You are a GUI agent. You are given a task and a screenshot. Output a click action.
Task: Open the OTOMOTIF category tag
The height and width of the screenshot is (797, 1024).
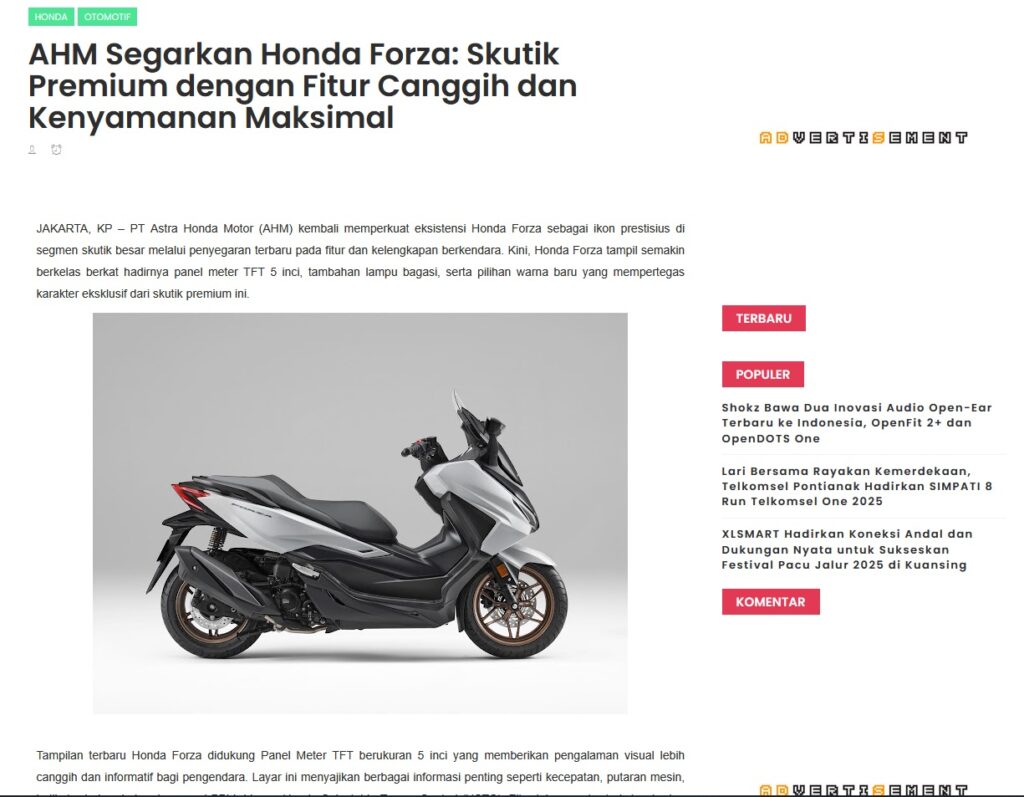[x=107, y=17]
